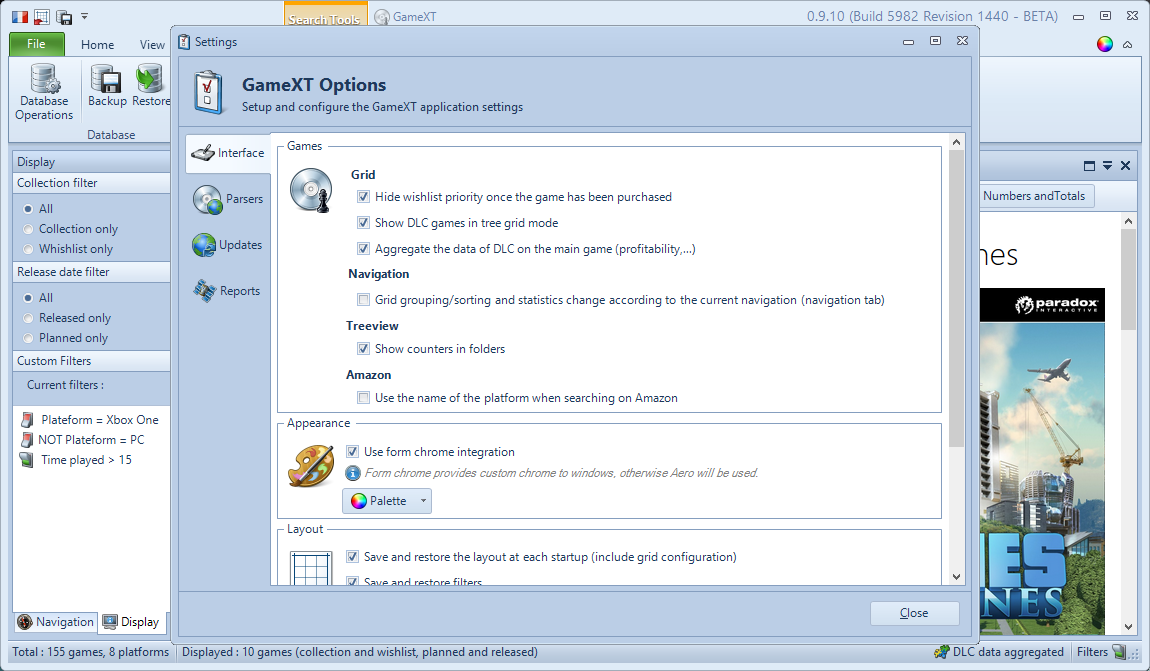
Task: Enable Use platform name when searching Amazon
Action: (x=364, y=398)
